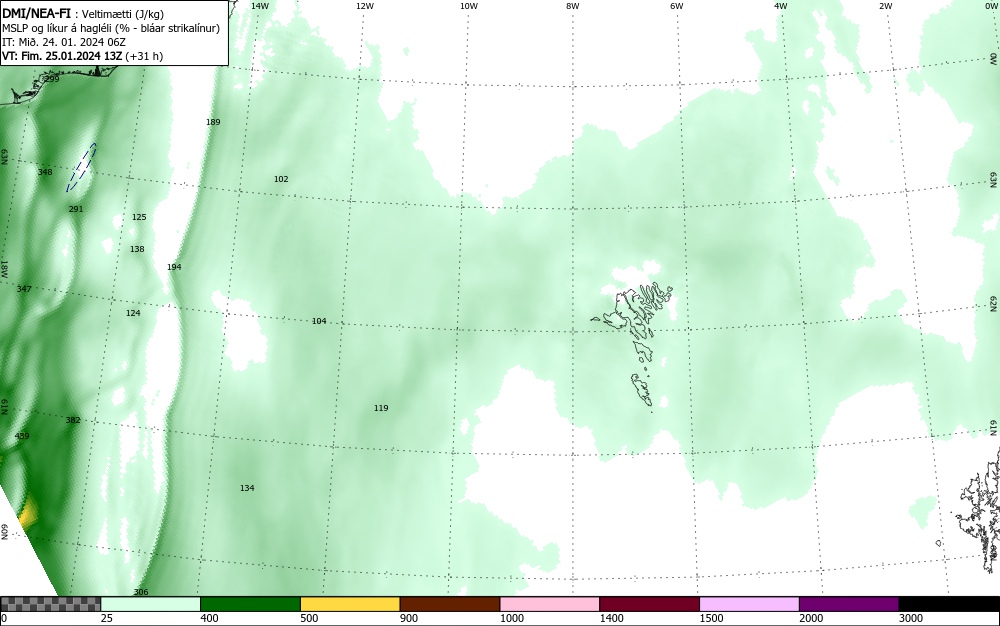The width and height of the screenshot is (1000, 626).
Task: Select the black above-3000 legend swatch
Action: (x=949, y=604)
